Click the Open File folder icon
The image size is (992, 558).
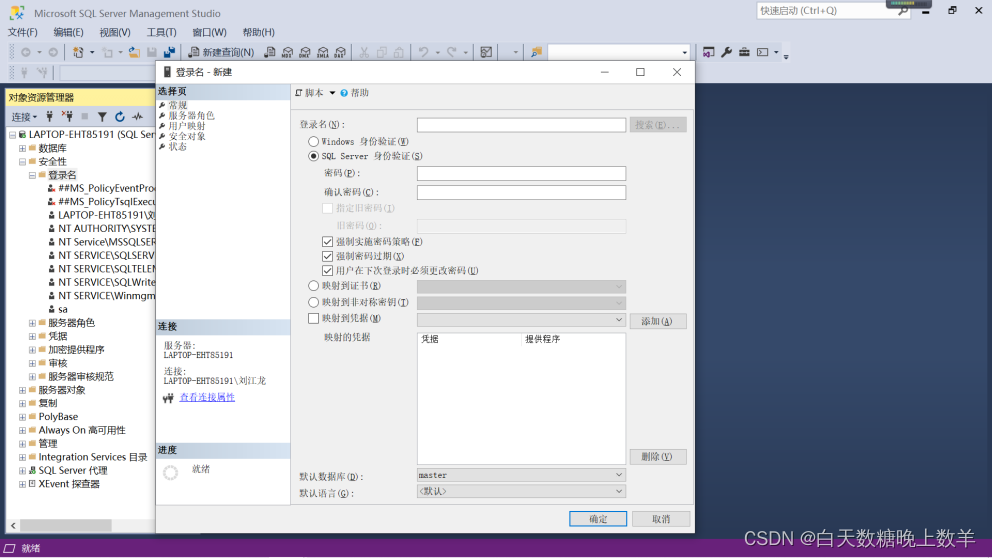point(134,53)
